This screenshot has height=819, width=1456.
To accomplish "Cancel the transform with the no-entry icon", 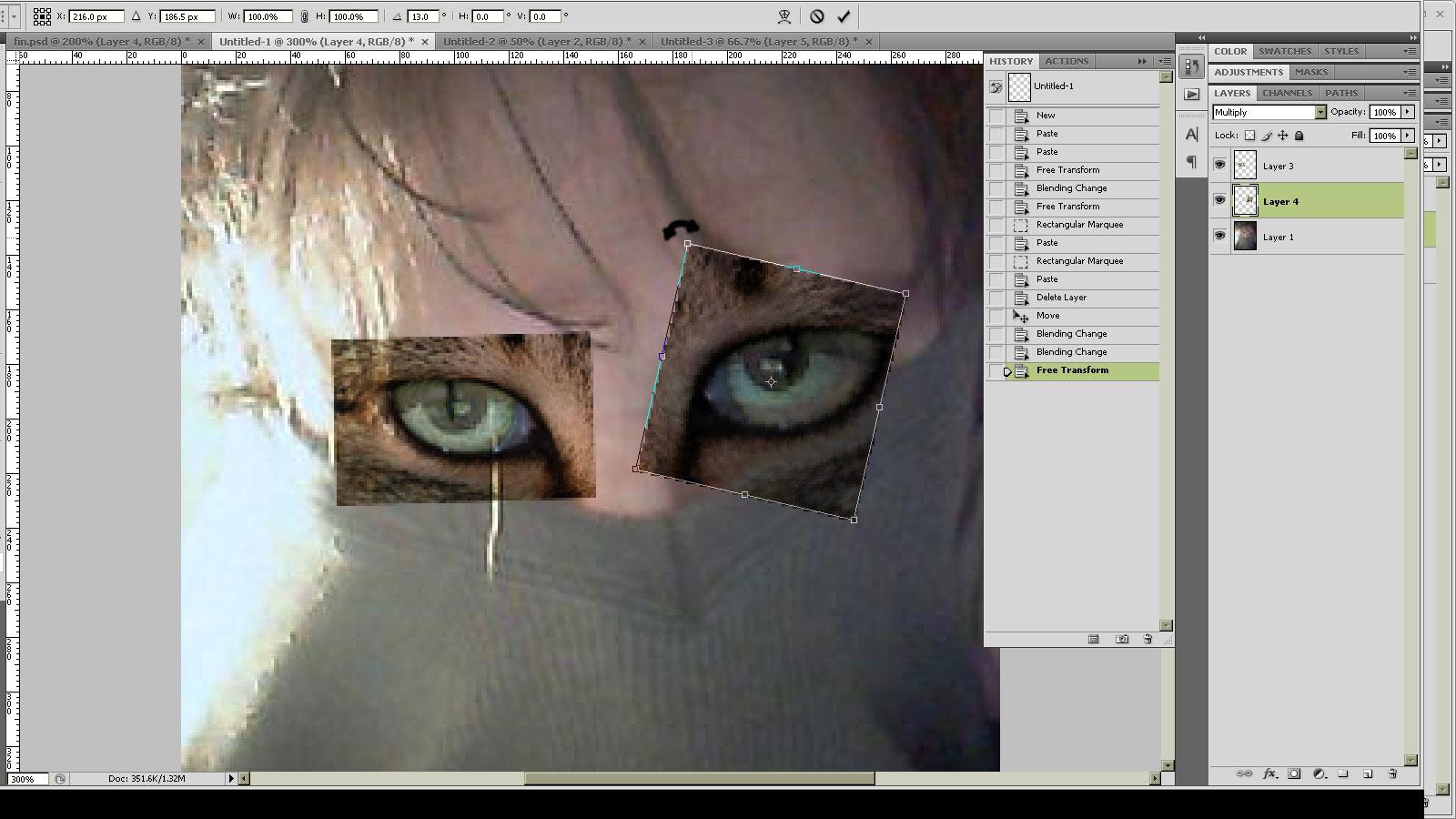I will click(817, 16).
